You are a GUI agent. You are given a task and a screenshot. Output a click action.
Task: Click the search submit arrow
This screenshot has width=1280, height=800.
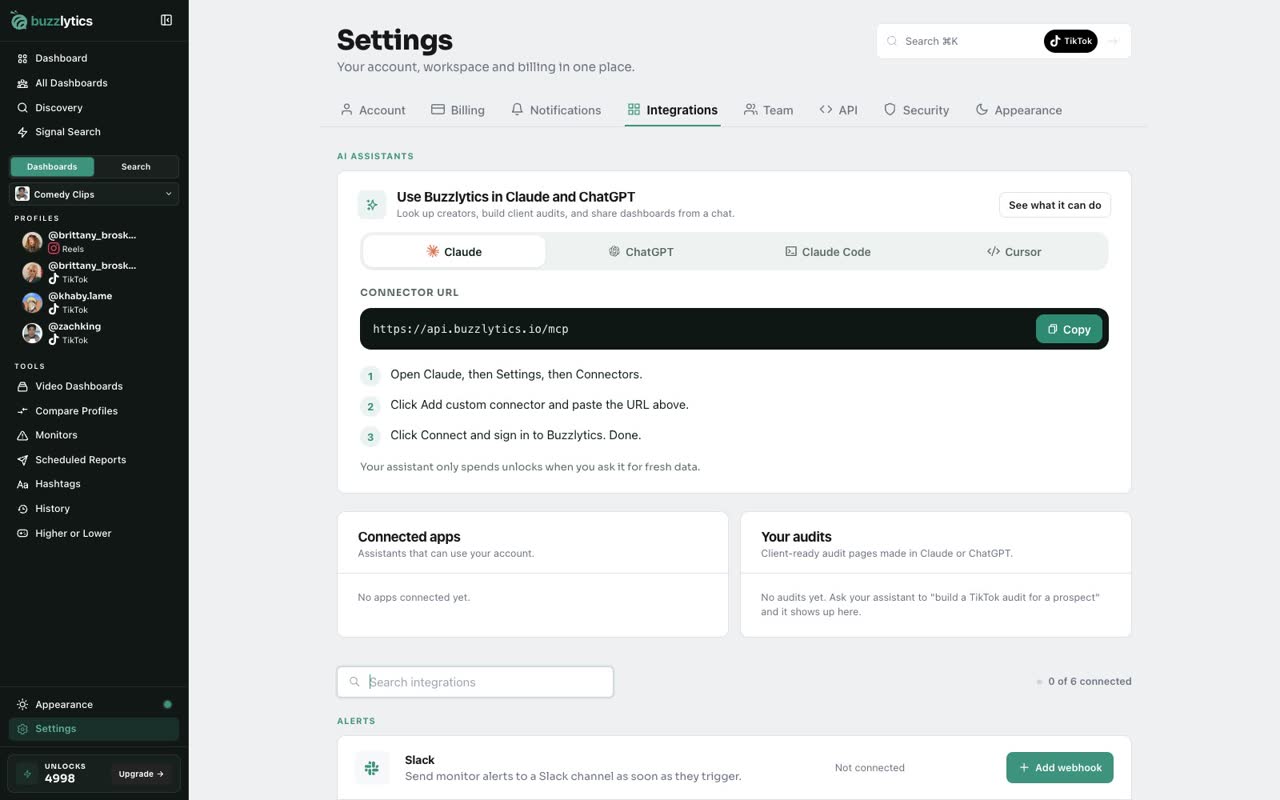point(1113,41)
